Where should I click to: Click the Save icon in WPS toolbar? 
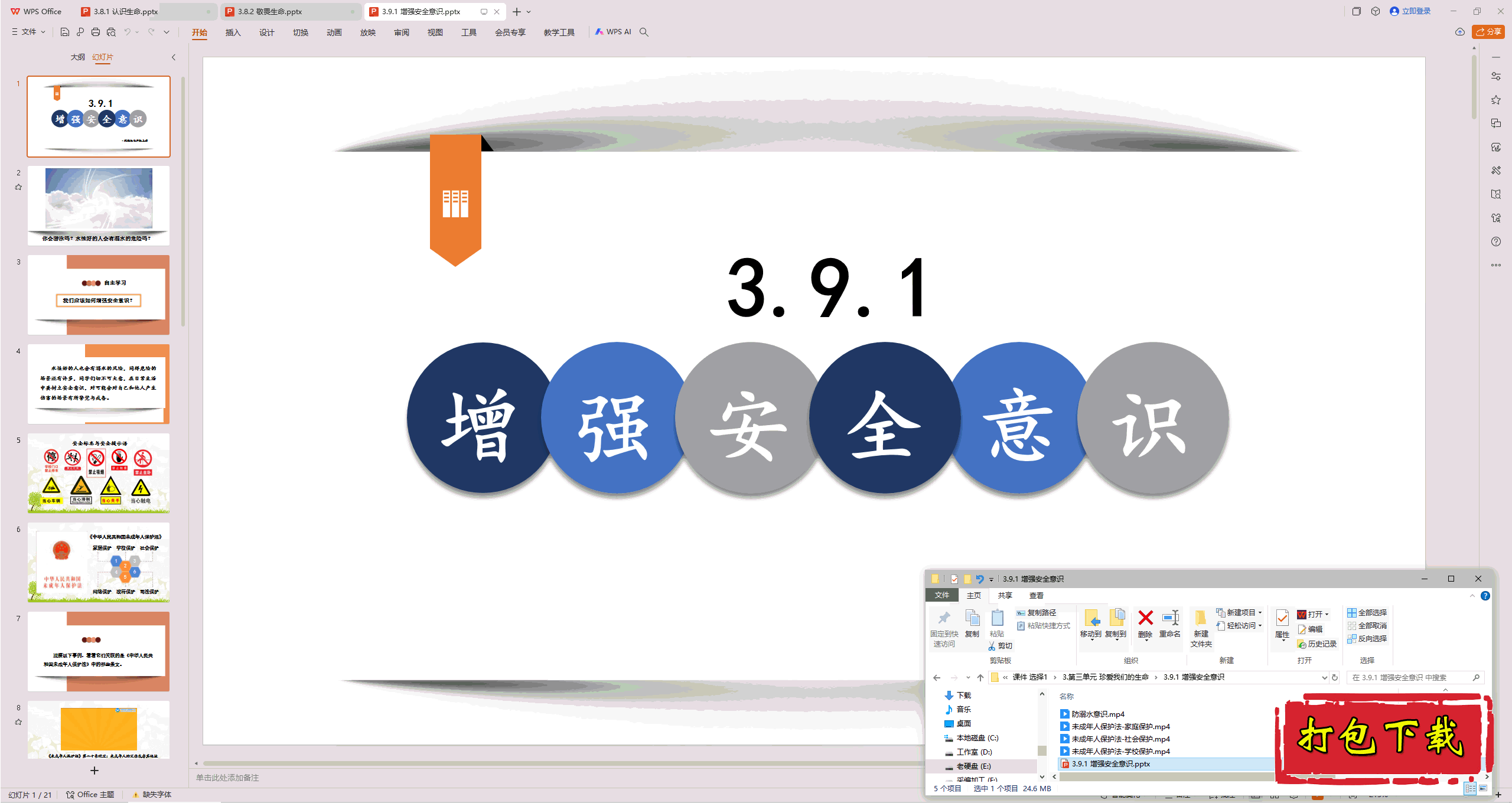click(65, 32)
